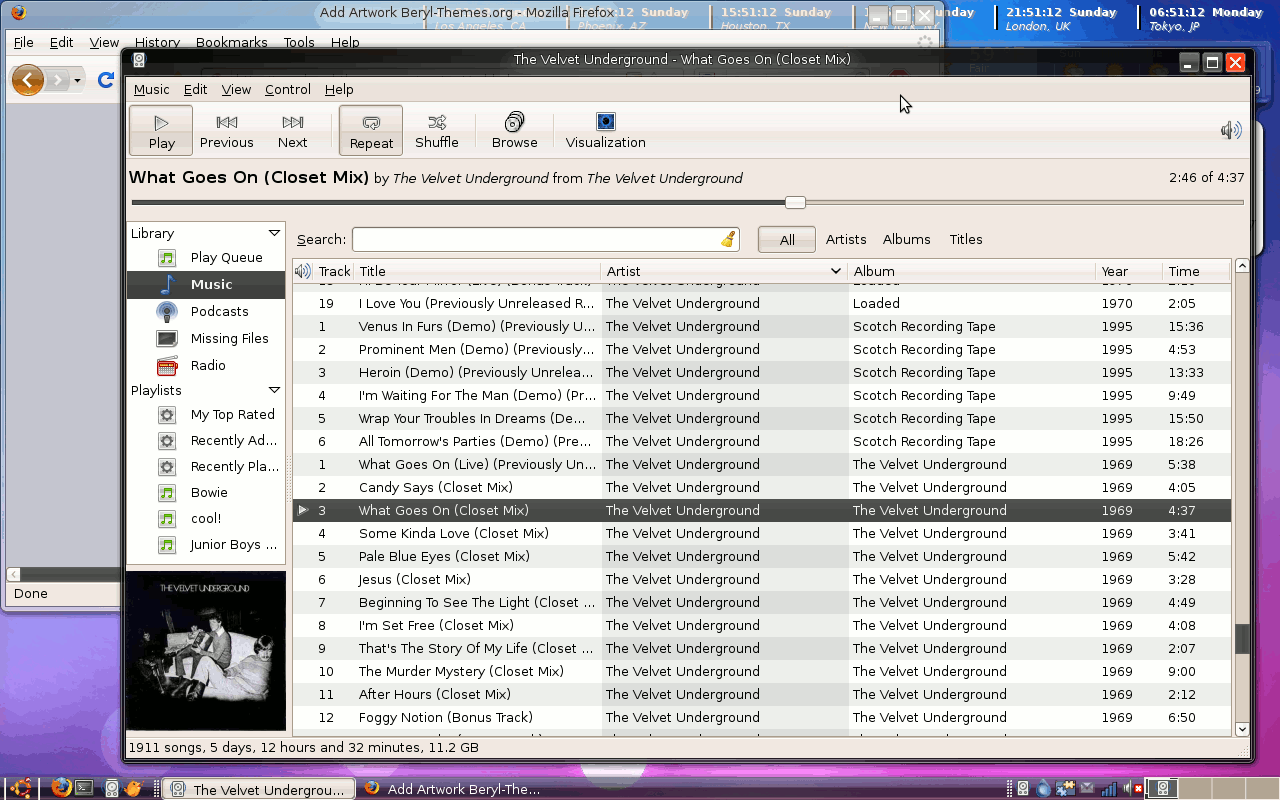Select the song Candy Says (Closet Mix)
The width and height of the screenshot is (1280, 800).
pyautogui.click(x=761, y=487)
